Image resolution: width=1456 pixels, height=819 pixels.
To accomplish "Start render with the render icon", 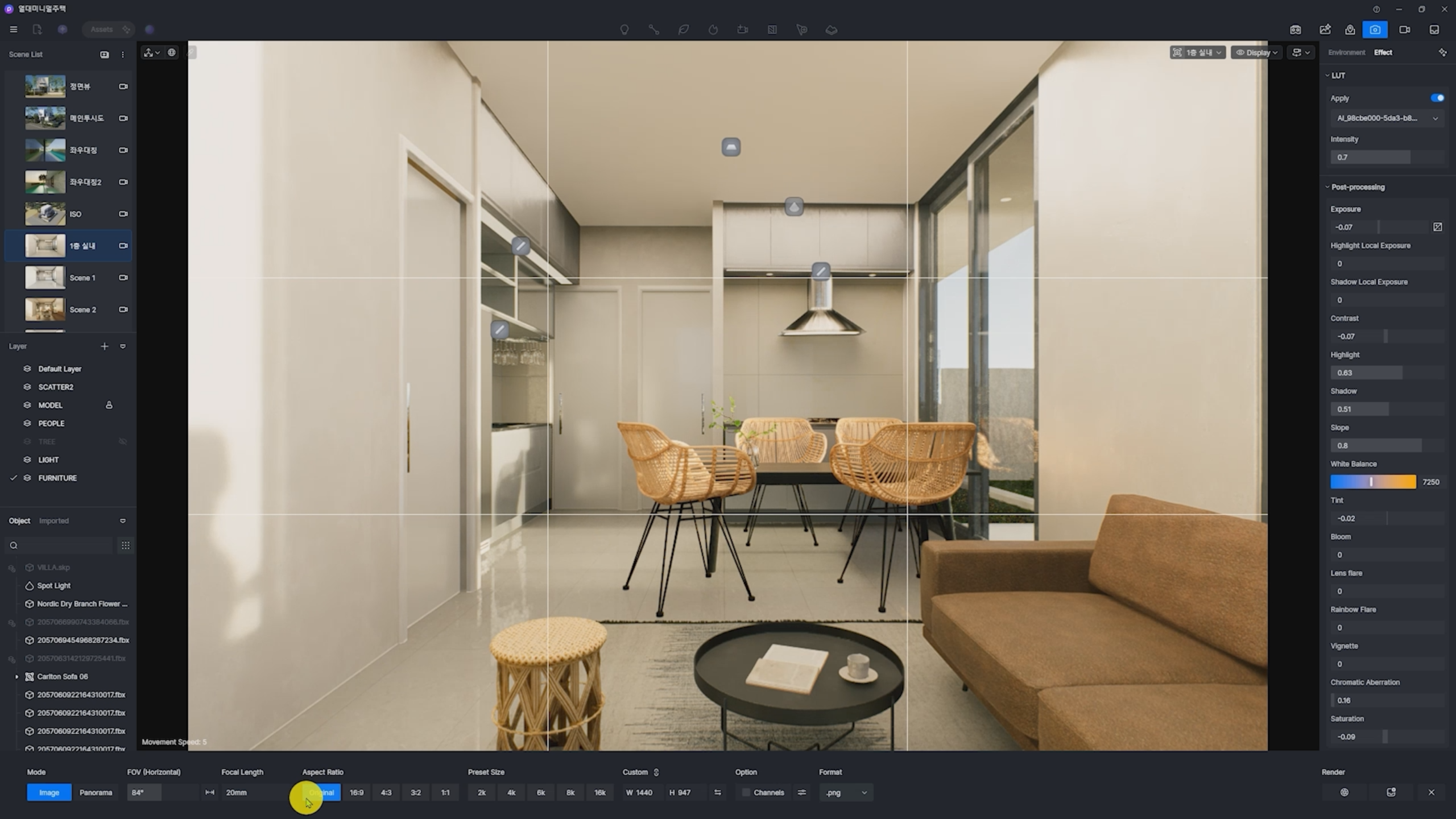I will coord(1345,792).
